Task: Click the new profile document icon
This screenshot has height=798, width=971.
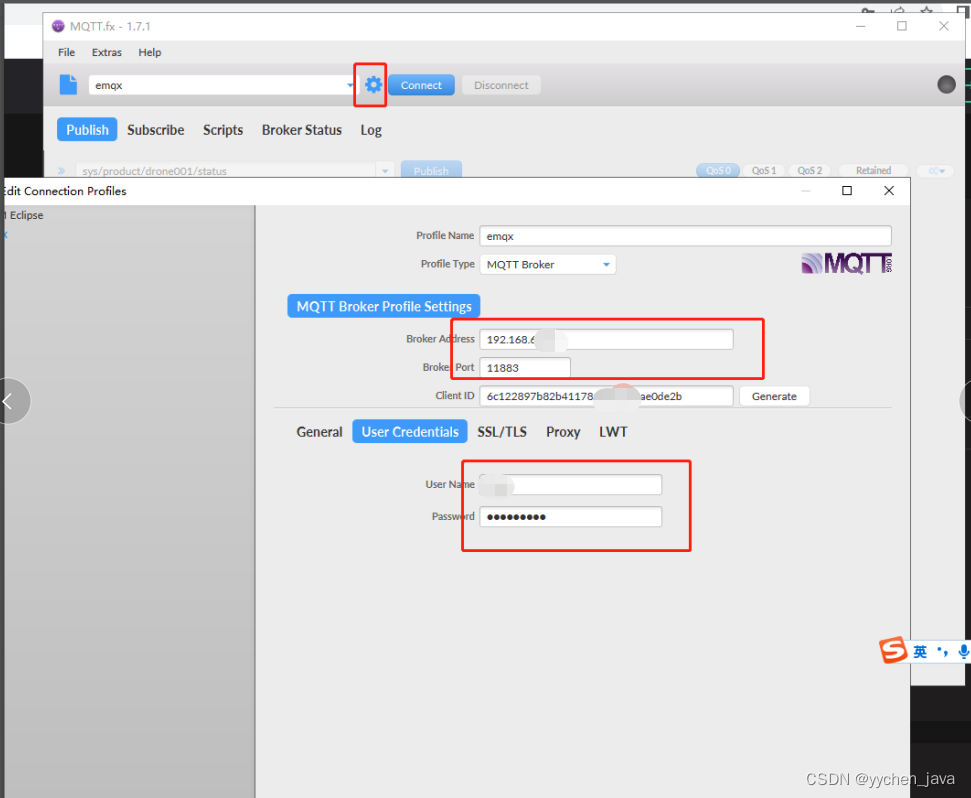Action: click(68, 85)
